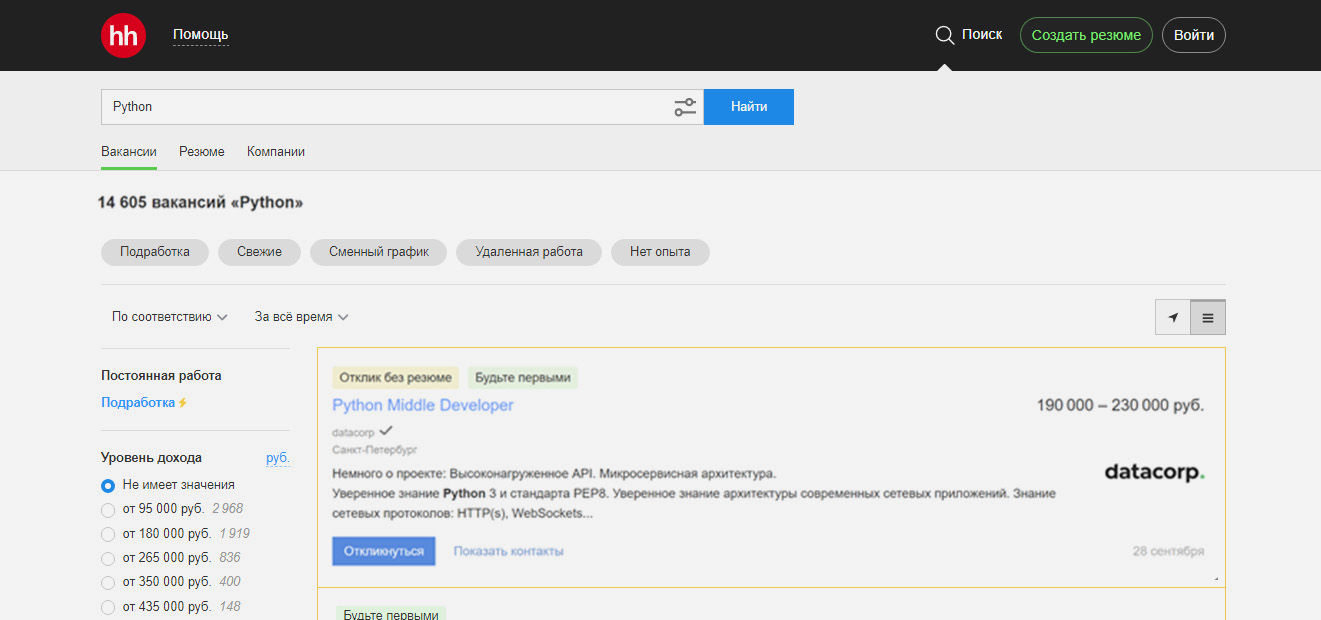Open 'За всё время' period dropdown
Viewport: 1321px width, 620px height.
coord(301,317)
